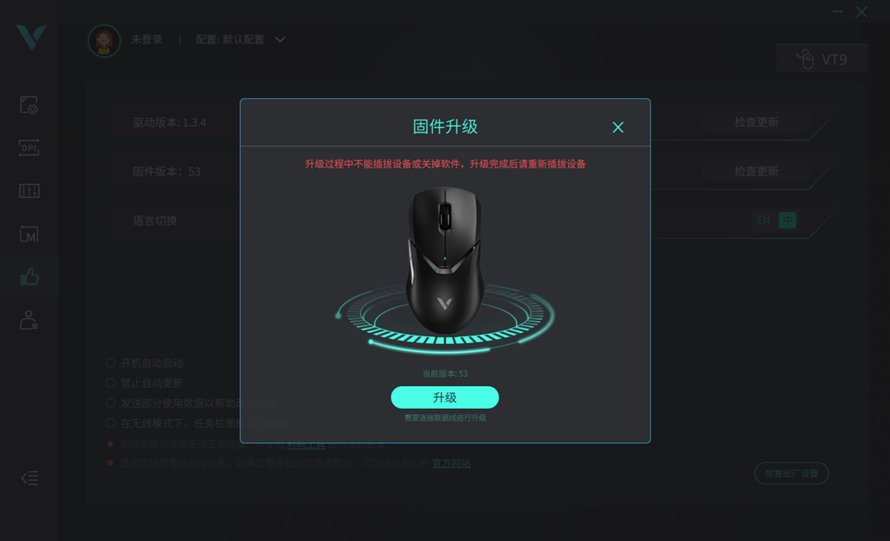Open the equalizer-style parameters sidebar icon
The width and height of the screenshot is (890, 541).
29,191
